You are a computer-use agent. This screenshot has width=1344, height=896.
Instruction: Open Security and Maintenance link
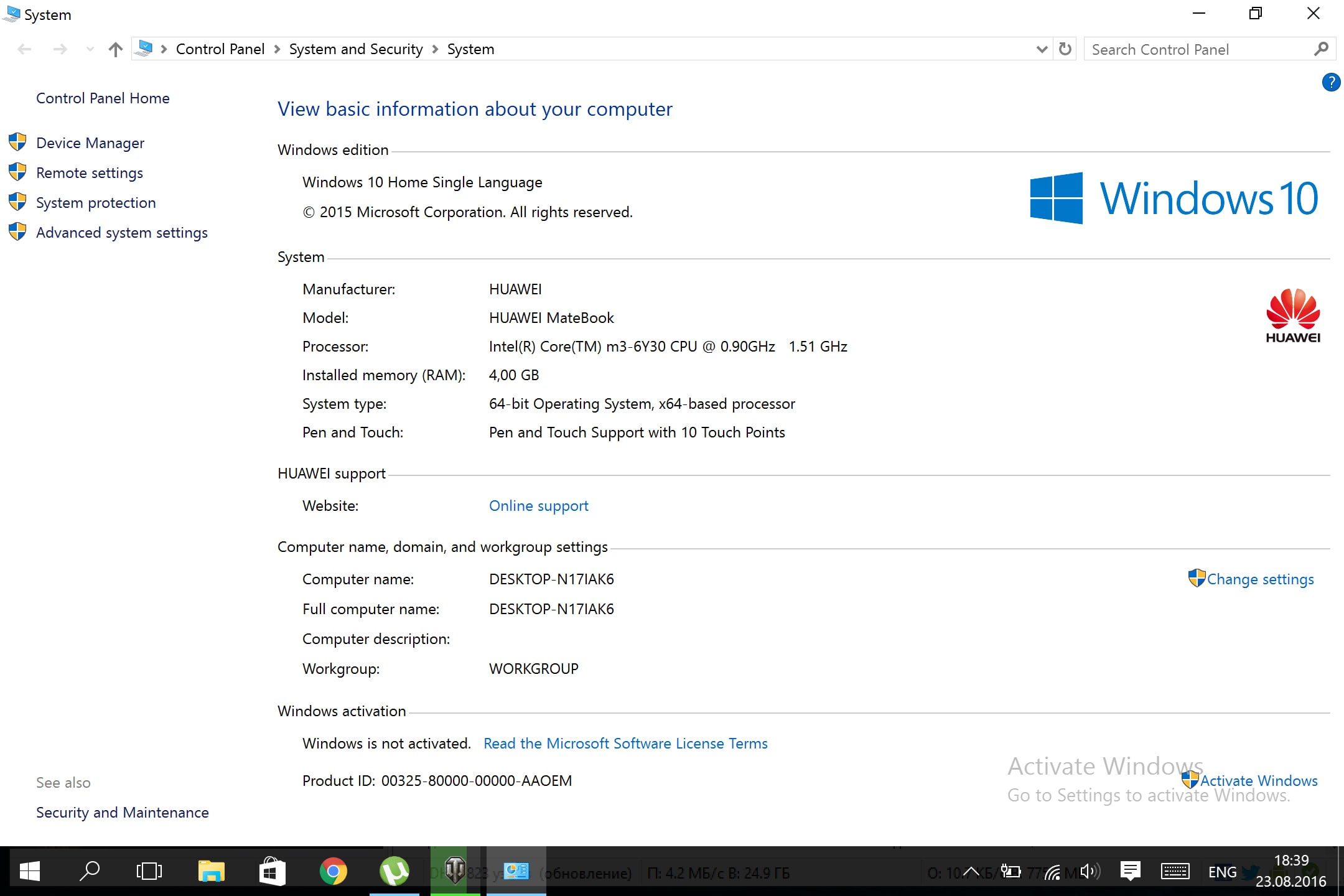(123, 813)
